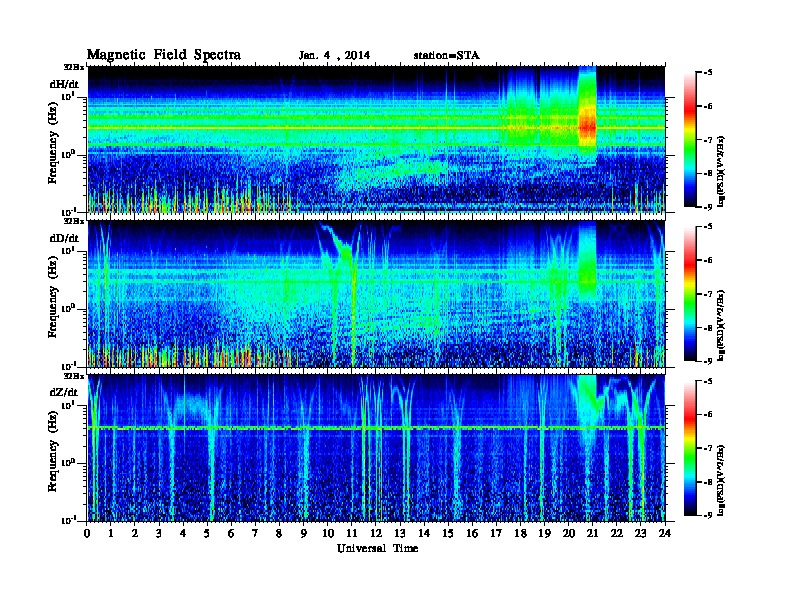Click the '18' hour tick label
Screen dimensions: 792x612
(x=520, y=534)
